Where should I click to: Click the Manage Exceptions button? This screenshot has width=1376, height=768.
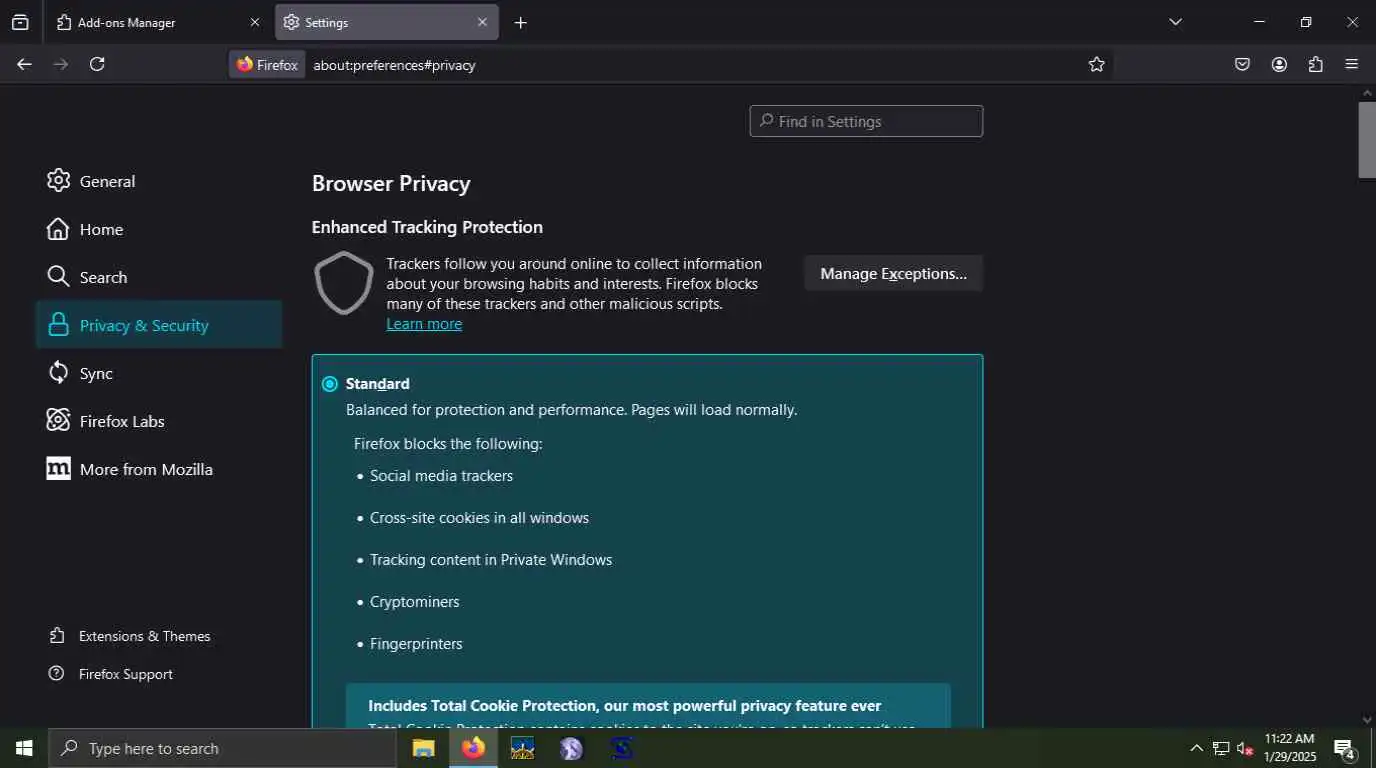[x=893, y=273]
